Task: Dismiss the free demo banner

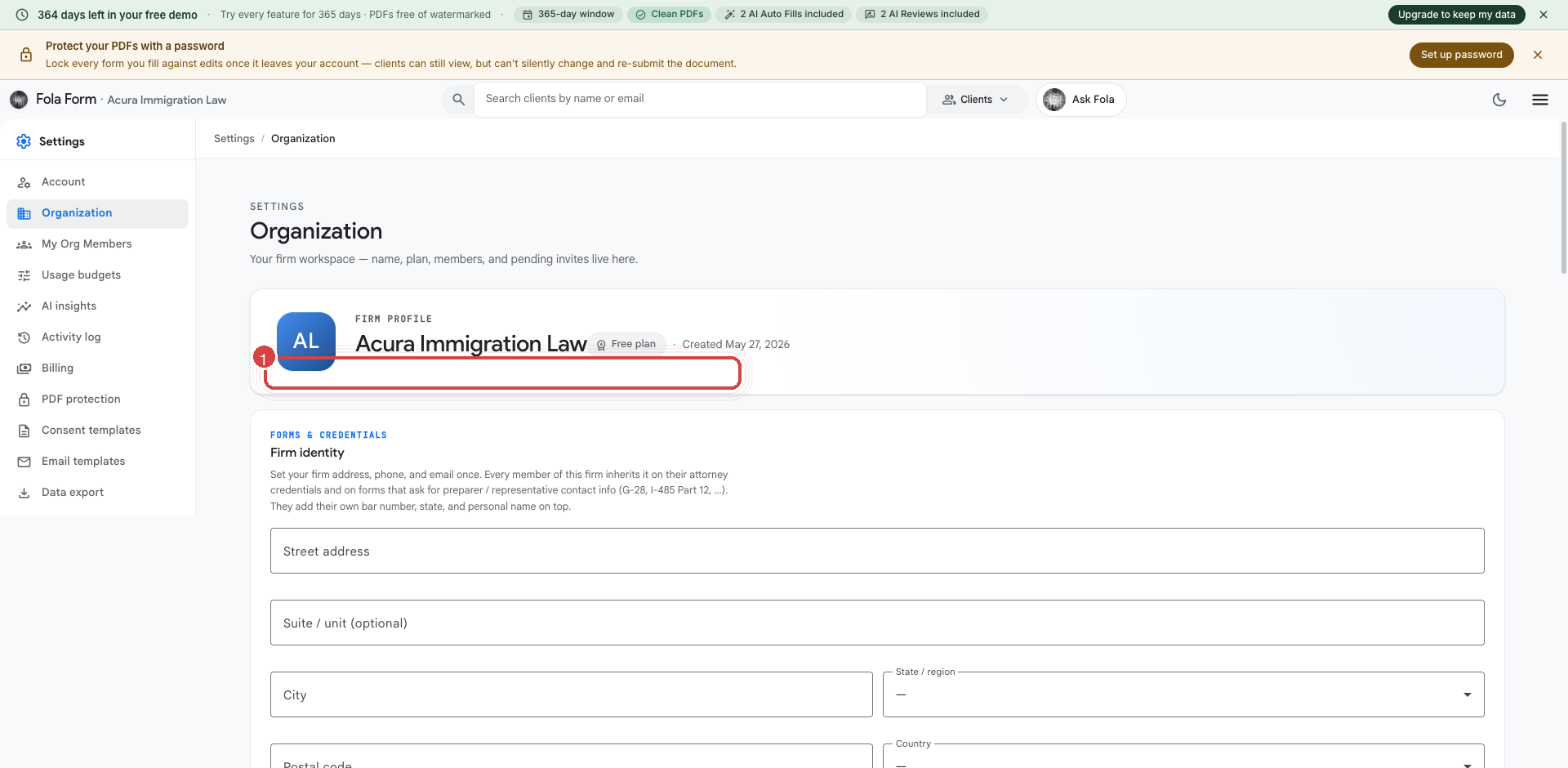Action: 1543,15
